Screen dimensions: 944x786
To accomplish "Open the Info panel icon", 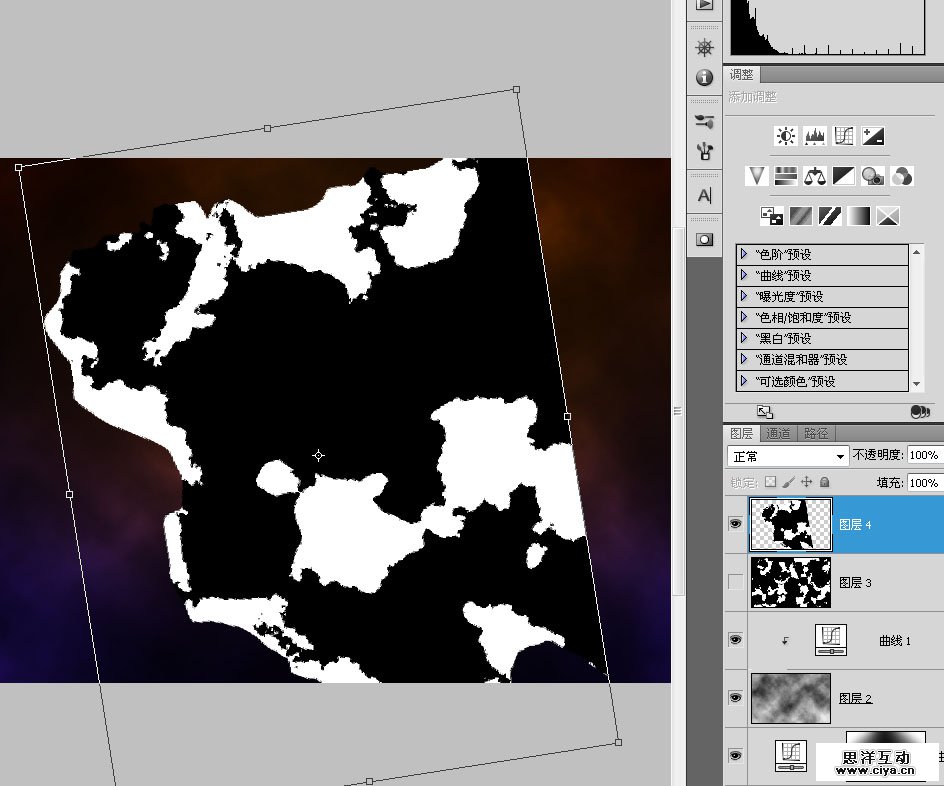I will coord(705,78).
